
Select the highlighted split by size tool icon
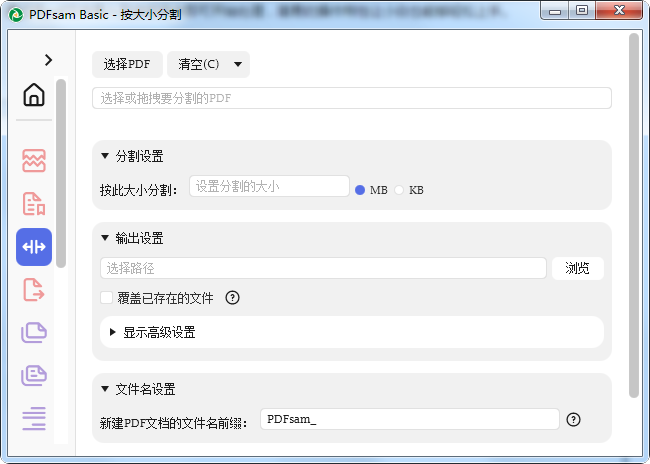click(x=34, y=247)
